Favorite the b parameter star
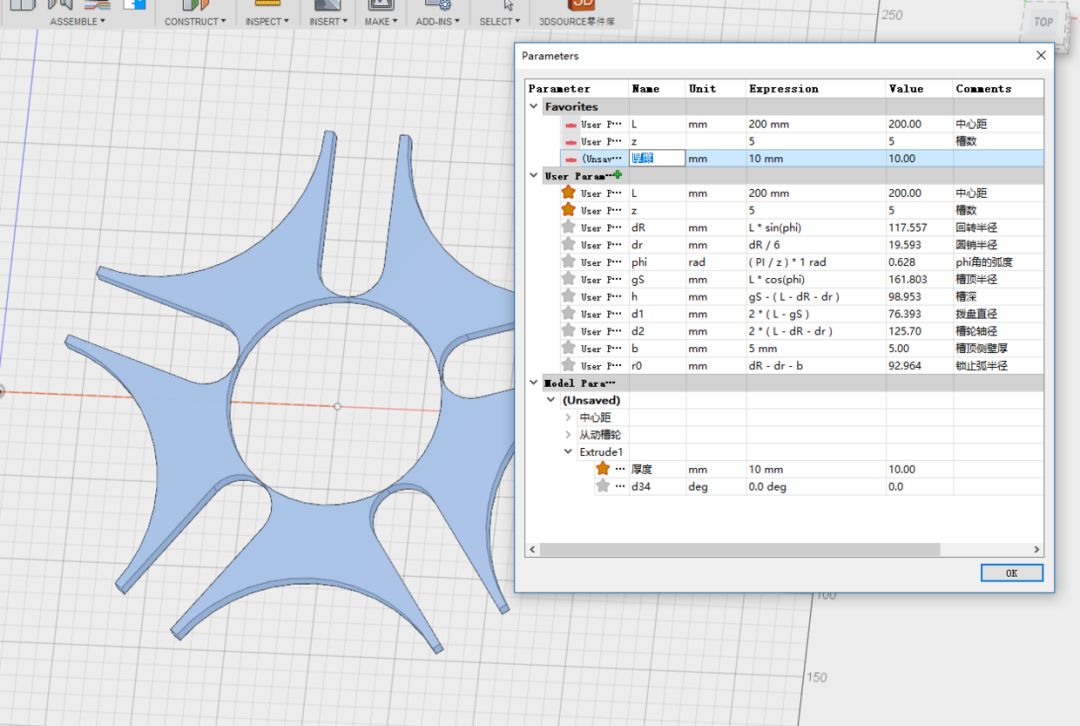Image resolution: width=1080 pixels, height=726 pixels. (x=568, y=348)
